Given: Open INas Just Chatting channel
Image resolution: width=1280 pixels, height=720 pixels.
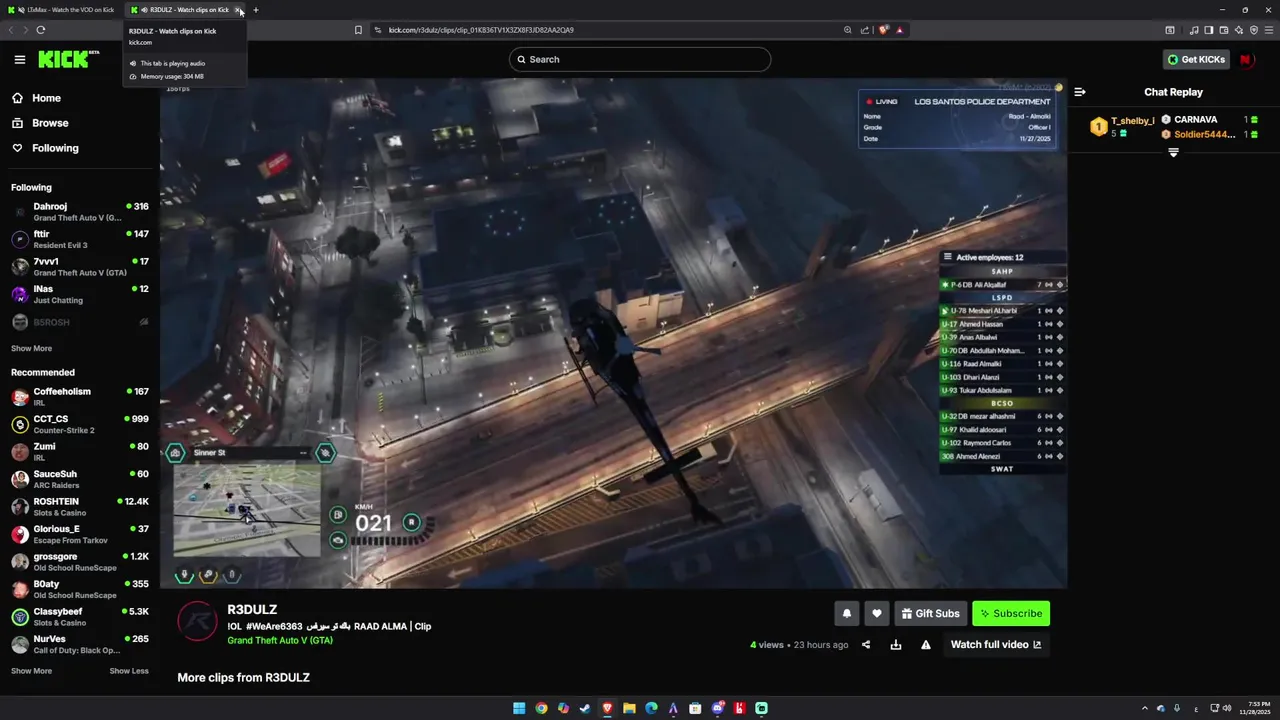Looking at the screenshot, I should [80, 294].
